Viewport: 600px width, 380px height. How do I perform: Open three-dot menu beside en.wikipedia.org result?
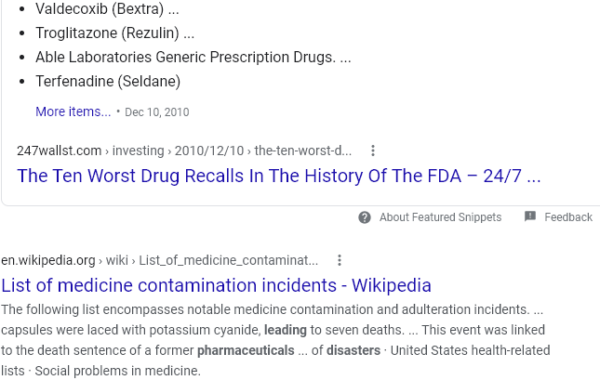click(x=339, y=261)
